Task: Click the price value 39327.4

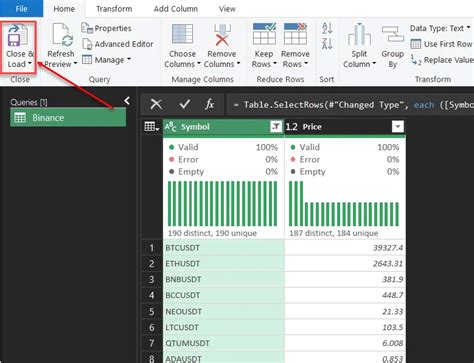Action: coord(388,248)
